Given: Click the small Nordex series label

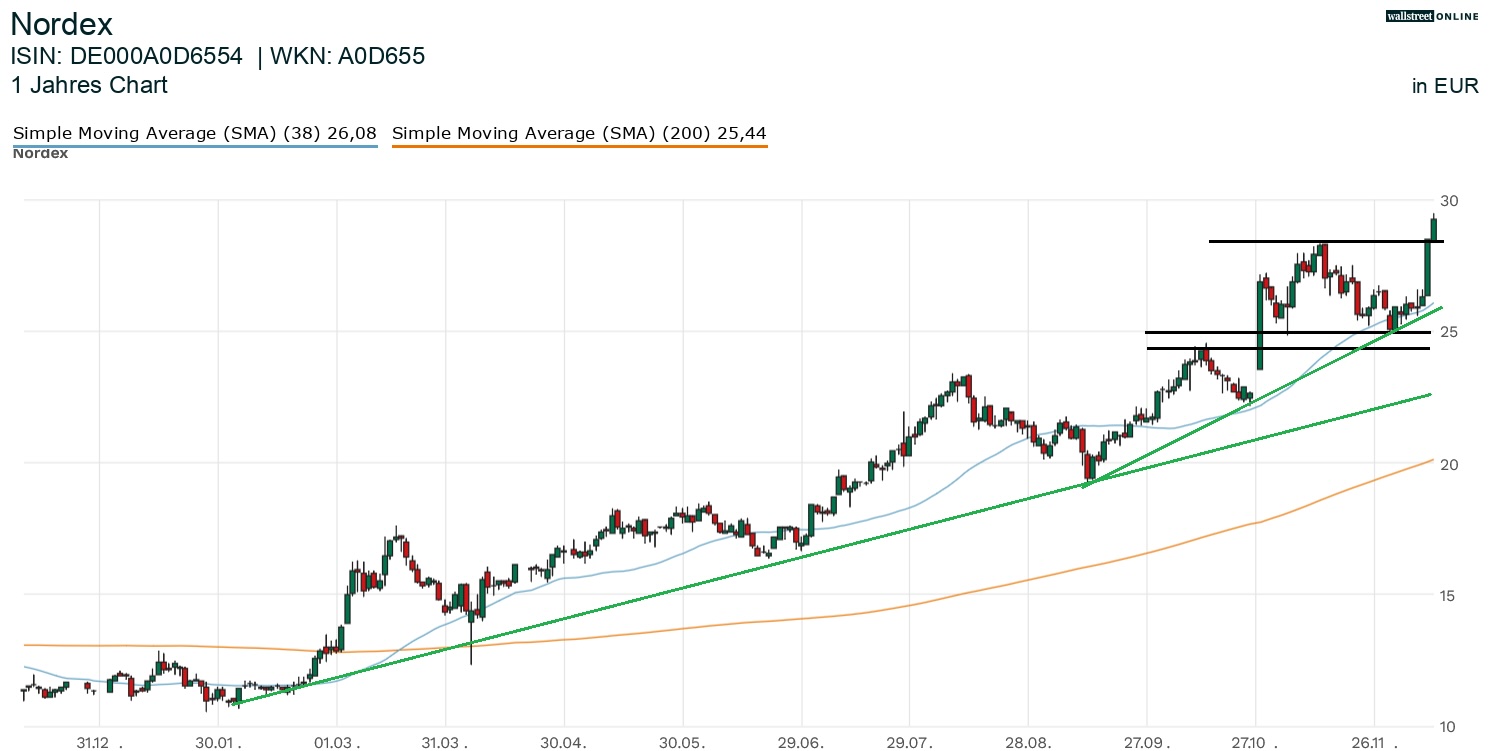Looking at the screenshot, I should point(40,154).
